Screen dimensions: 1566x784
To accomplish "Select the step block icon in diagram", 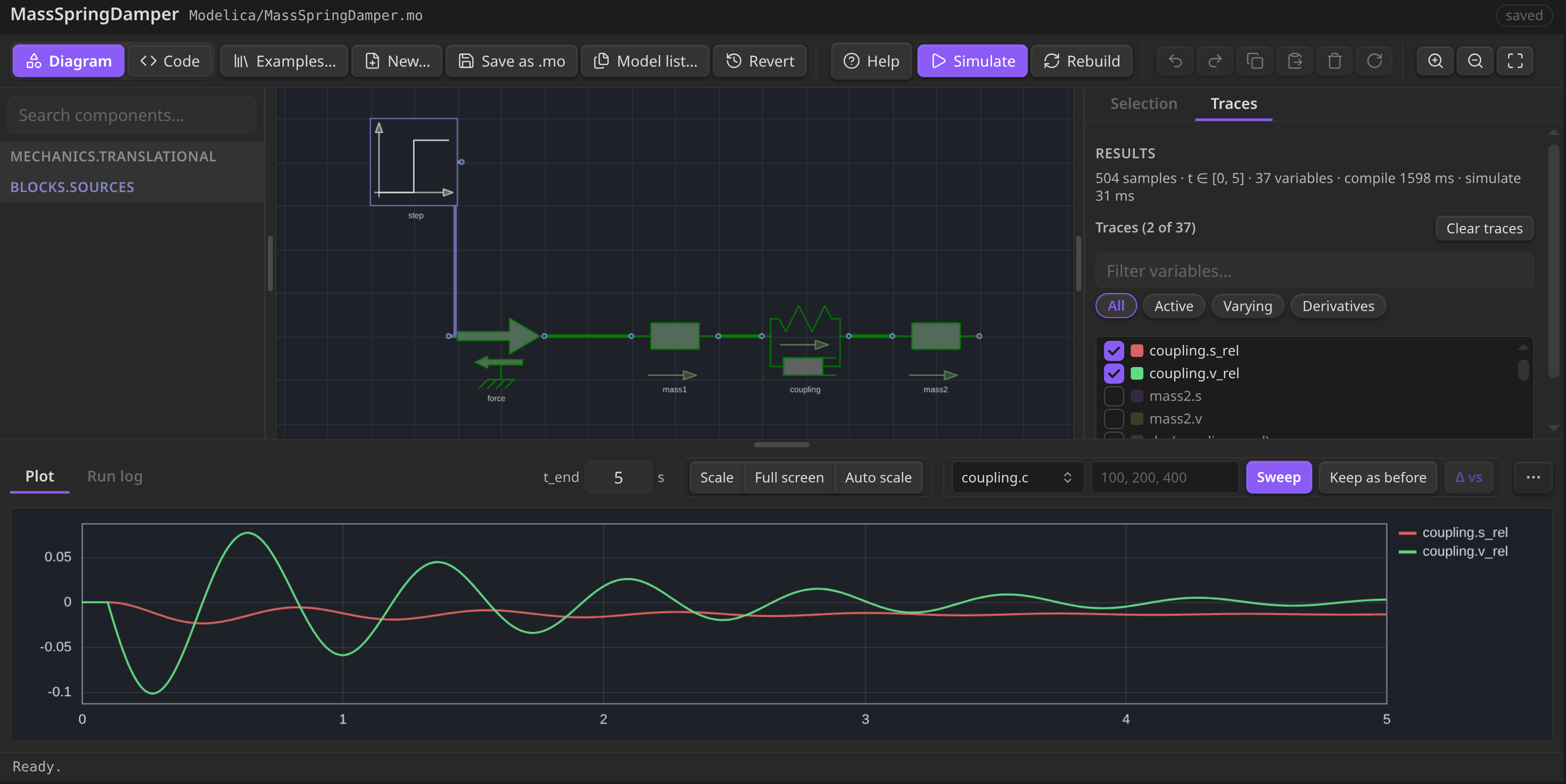I will pos(414,162).
